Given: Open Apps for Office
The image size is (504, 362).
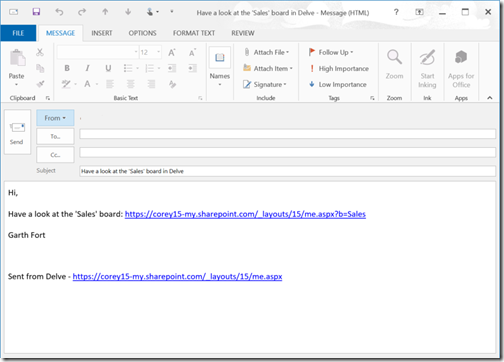Looking at the screenshot, I should coord(461,68).
